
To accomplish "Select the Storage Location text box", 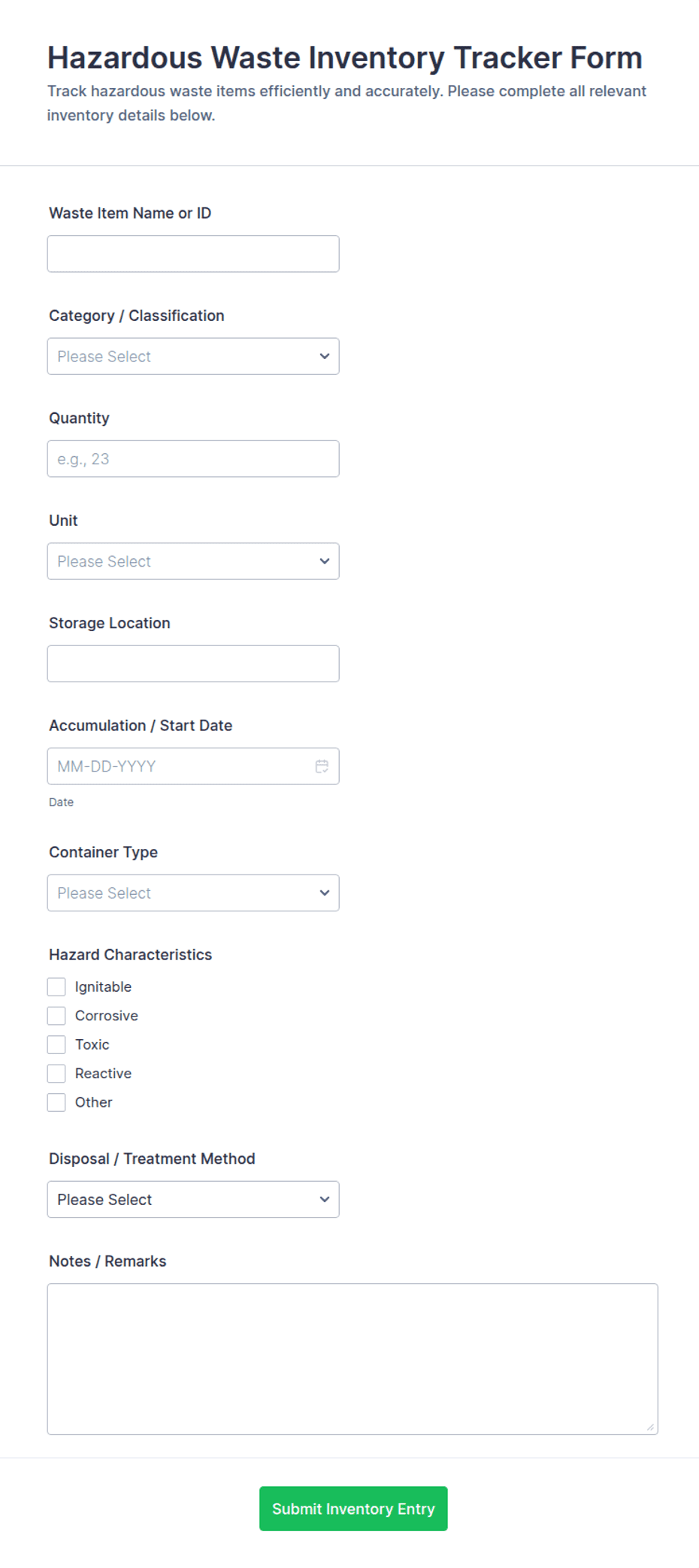I will 193,663.
